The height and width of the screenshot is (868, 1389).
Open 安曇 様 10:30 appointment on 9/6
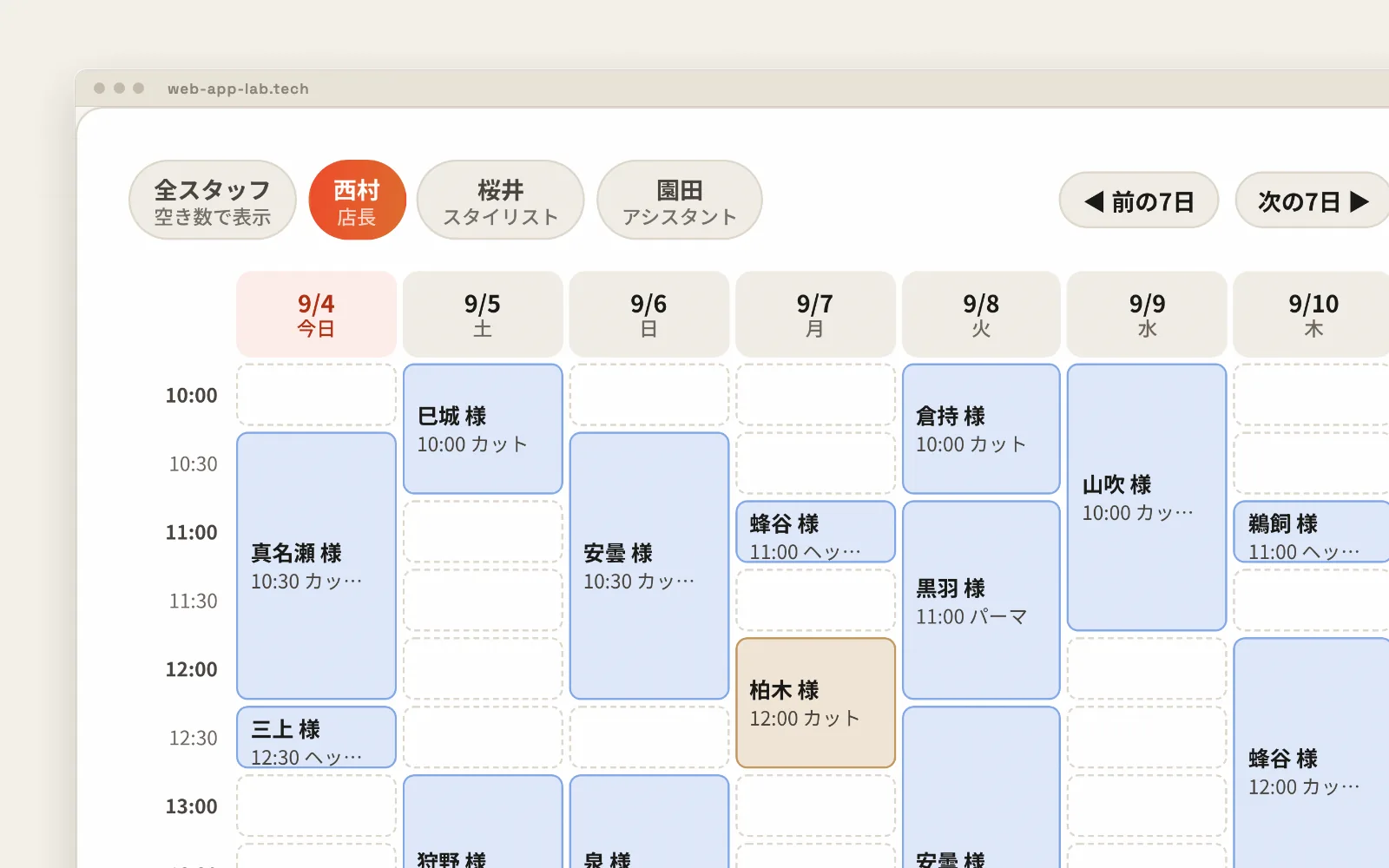point(649,566)
